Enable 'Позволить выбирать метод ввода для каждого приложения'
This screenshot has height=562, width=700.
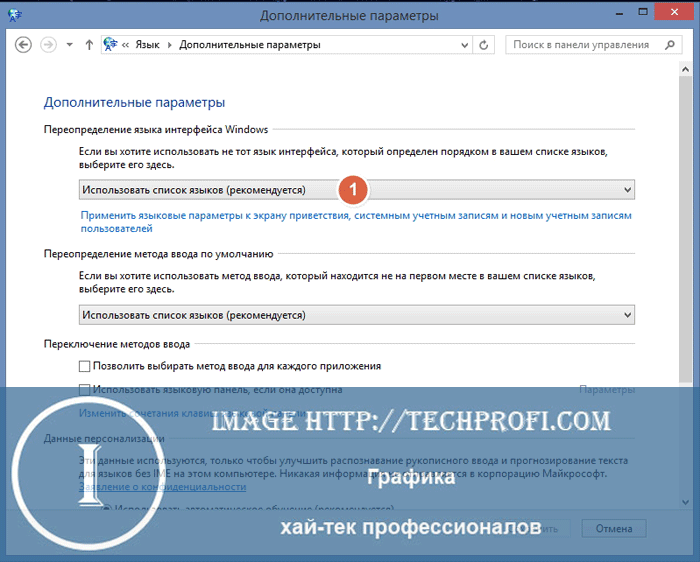point(85,367)
